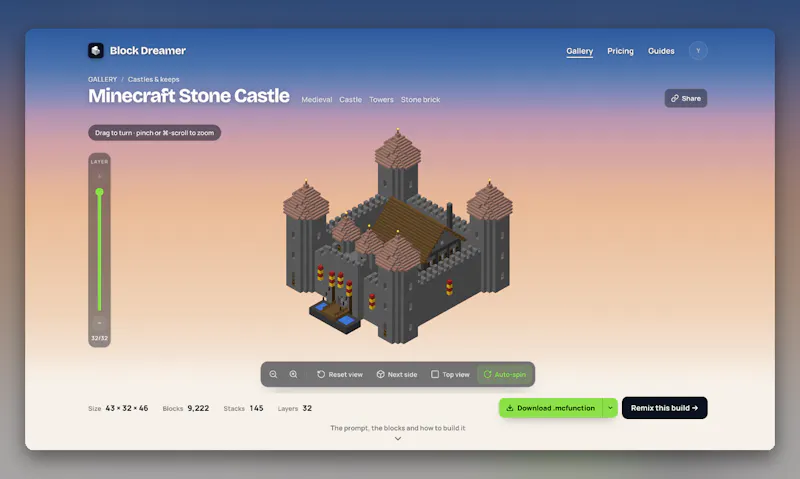The height and width of the screenshot is (479, 800).
Task: Click the Share button
Action: 686,98
